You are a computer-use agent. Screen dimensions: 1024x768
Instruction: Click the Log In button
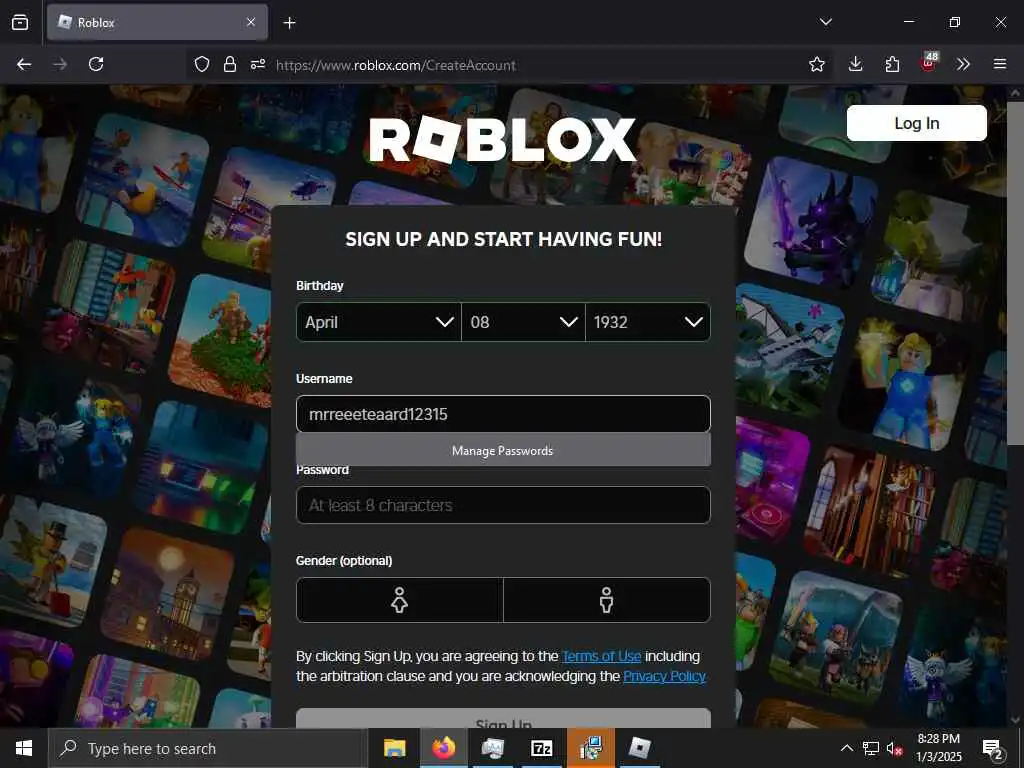click(917, 123)
